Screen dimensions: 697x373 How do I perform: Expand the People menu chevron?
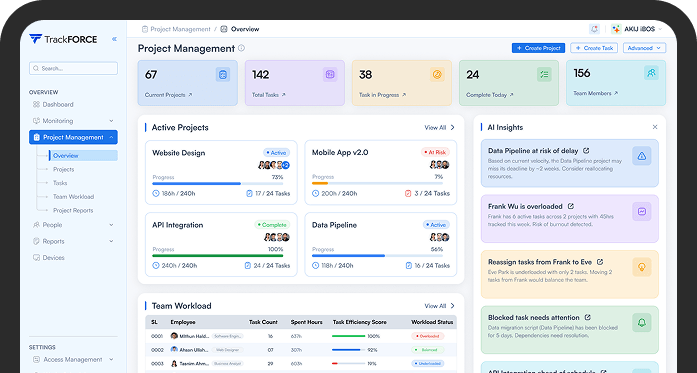(111, 225)
